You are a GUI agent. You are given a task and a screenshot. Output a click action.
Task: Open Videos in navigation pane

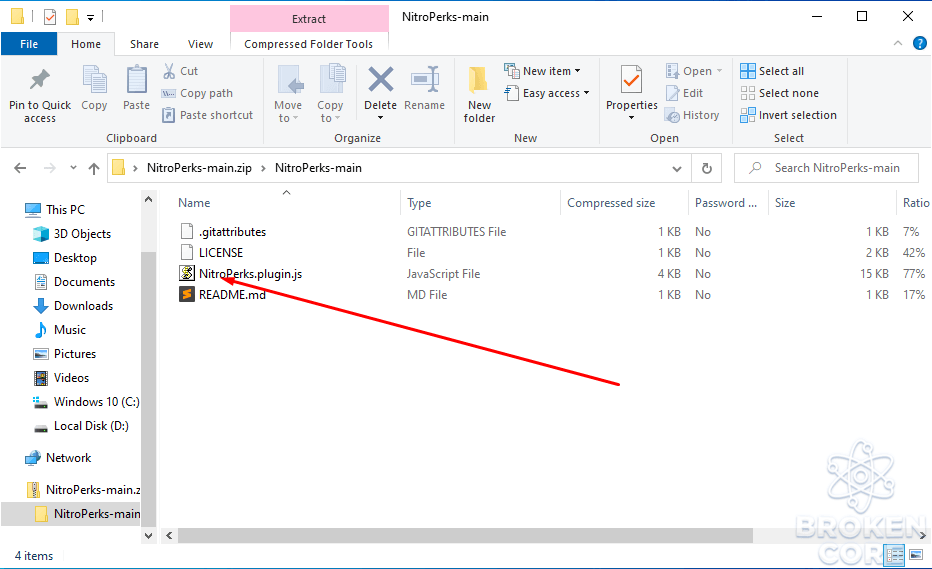pyautogui.click(x=71, y=378)
